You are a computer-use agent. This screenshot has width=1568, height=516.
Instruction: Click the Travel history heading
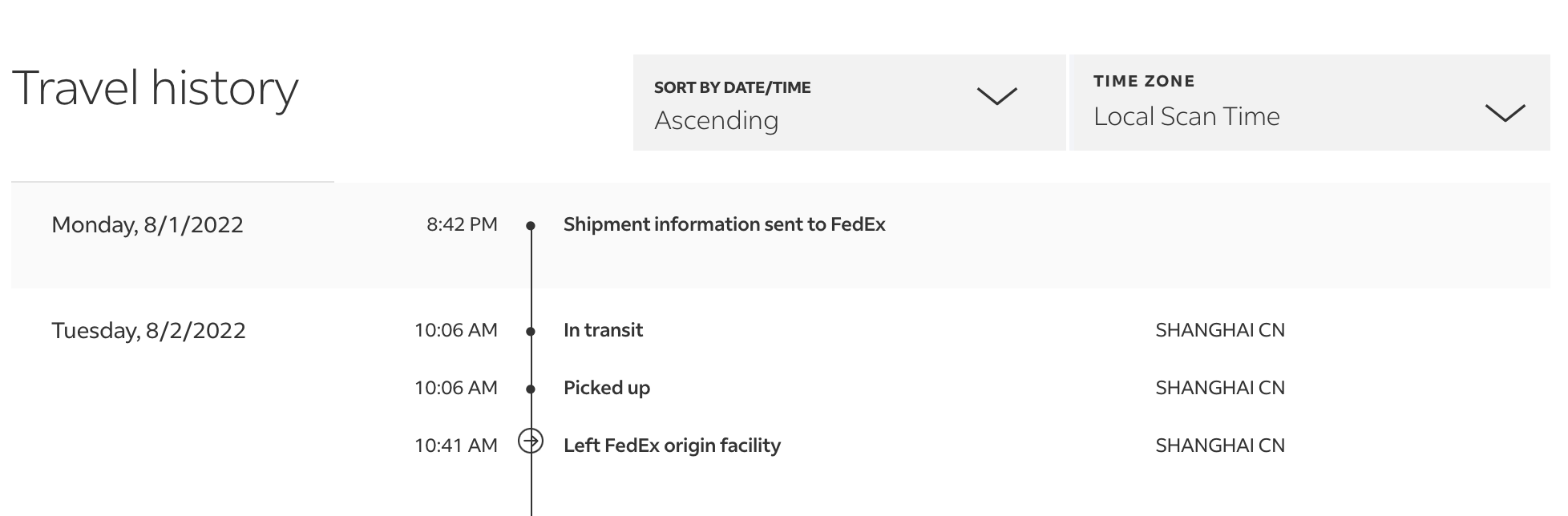[x=155, y=88]
